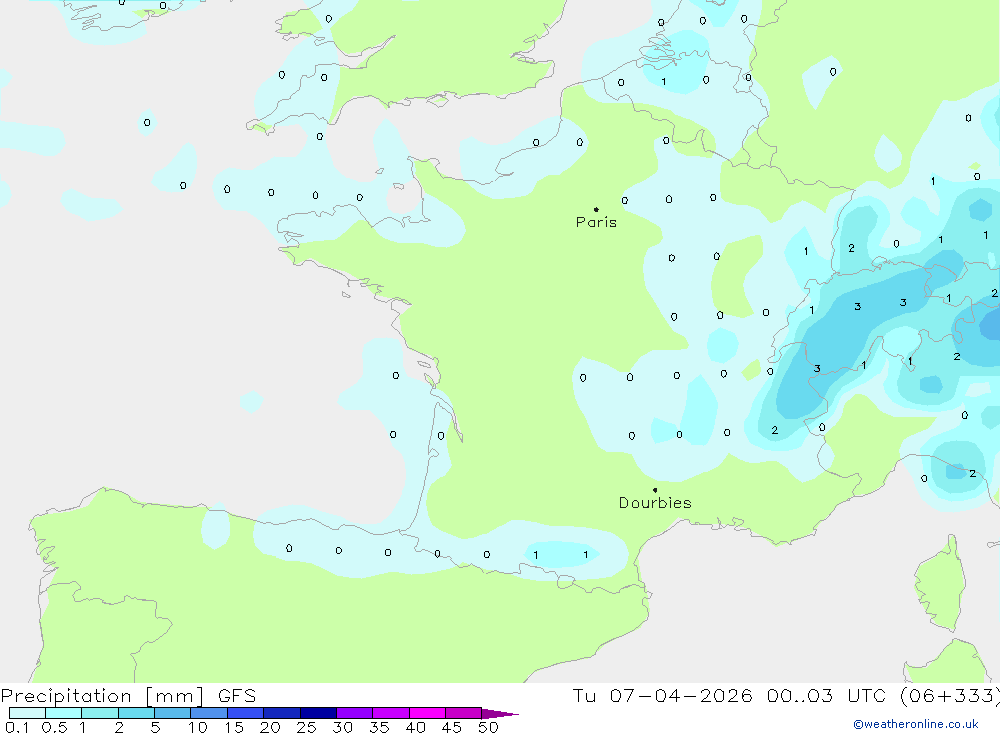
Task: Pick the 30–35 mm purple legend swatch
Action: 355,713
